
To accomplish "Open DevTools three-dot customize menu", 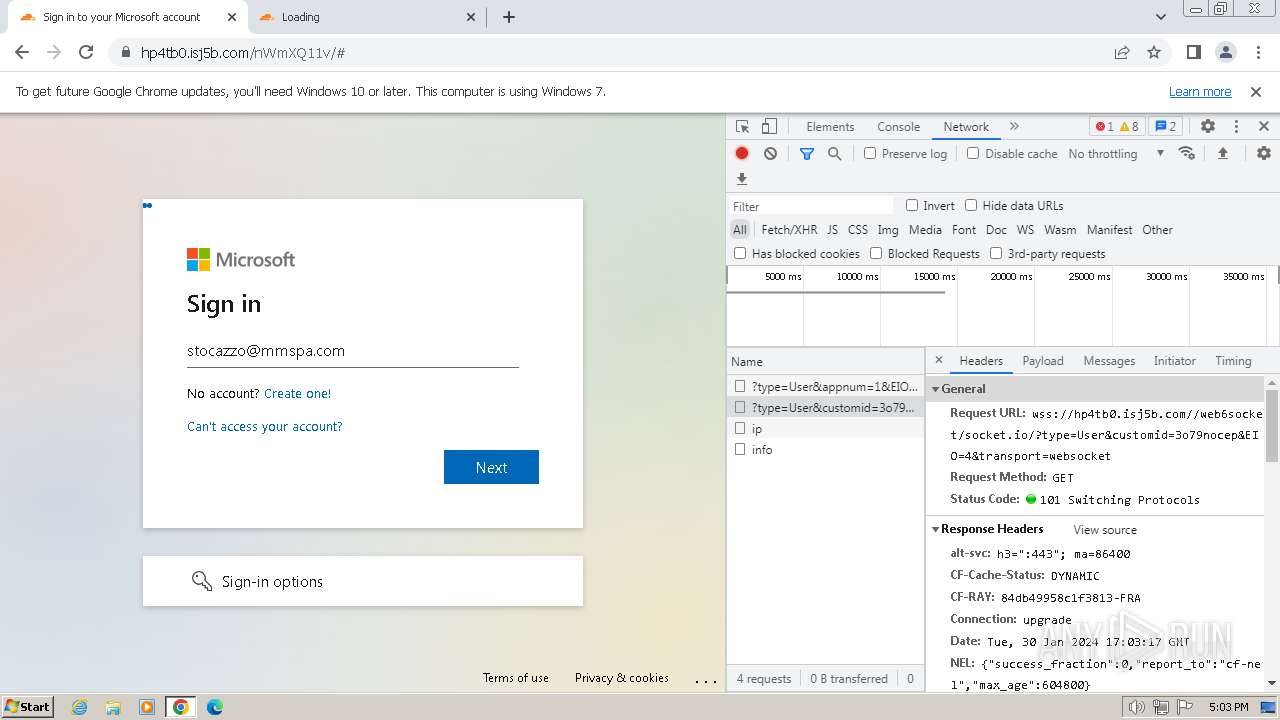I will tap(1236, 127).
